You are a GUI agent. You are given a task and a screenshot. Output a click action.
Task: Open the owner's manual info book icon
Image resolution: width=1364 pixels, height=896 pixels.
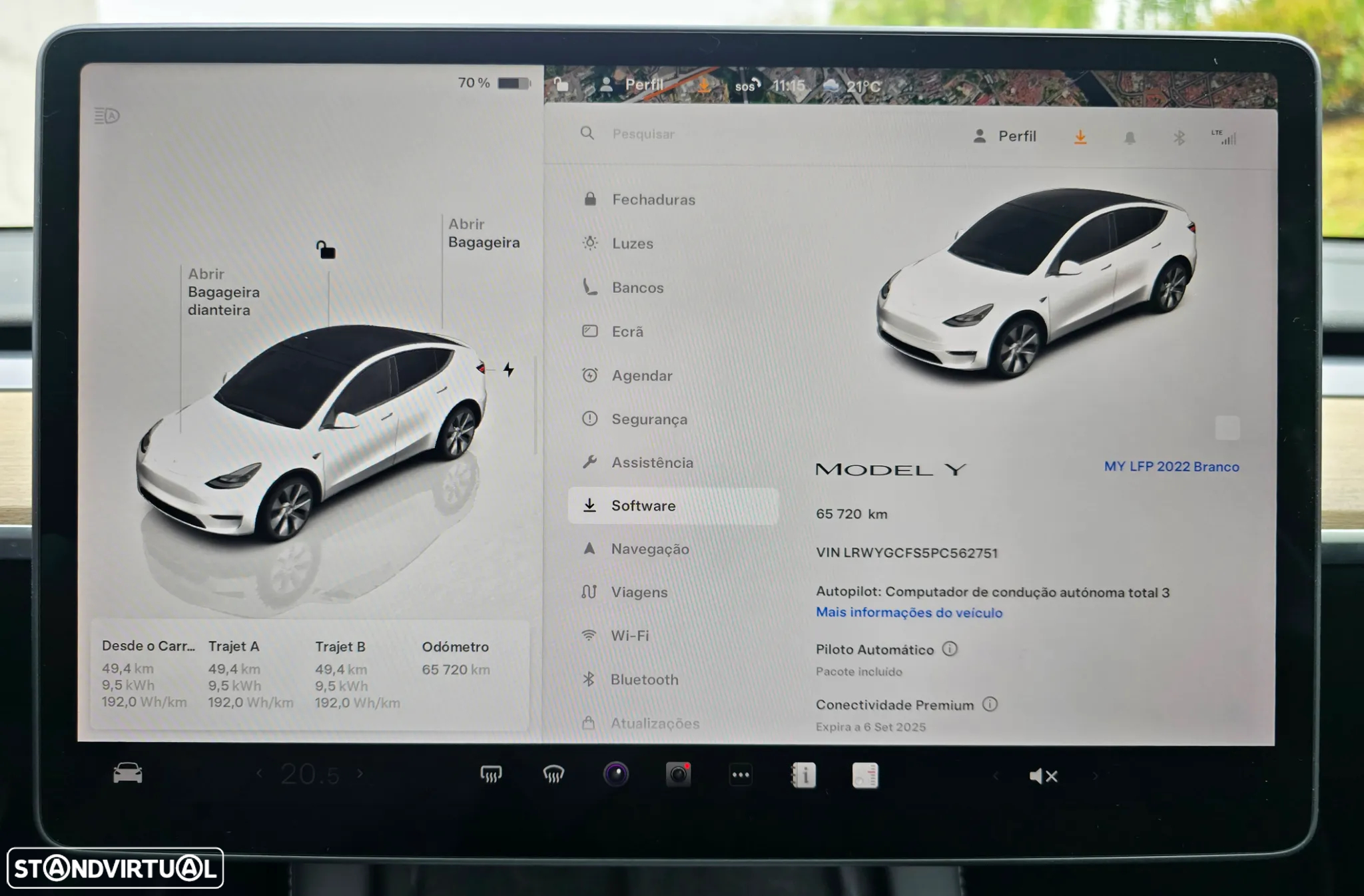pos(803,776)
